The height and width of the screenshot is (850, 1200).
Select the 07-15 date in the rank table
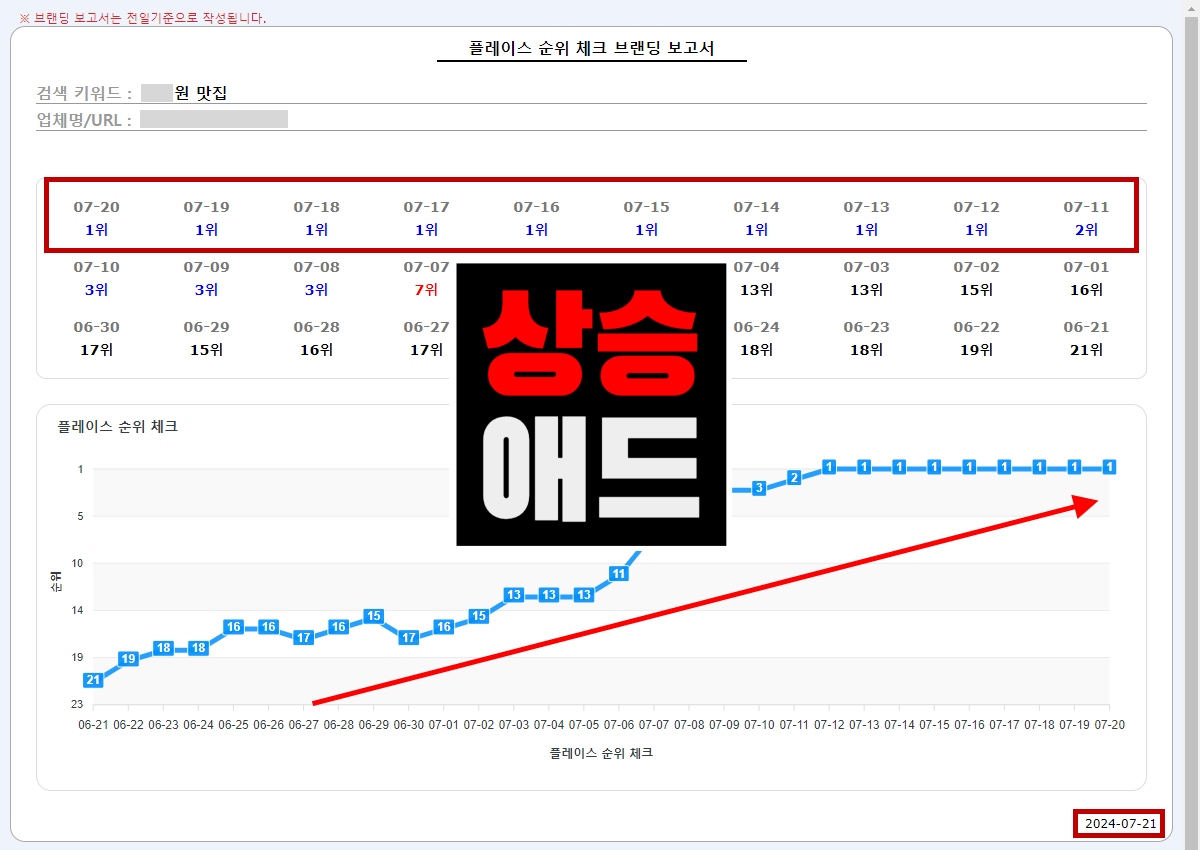coord(647,207)
